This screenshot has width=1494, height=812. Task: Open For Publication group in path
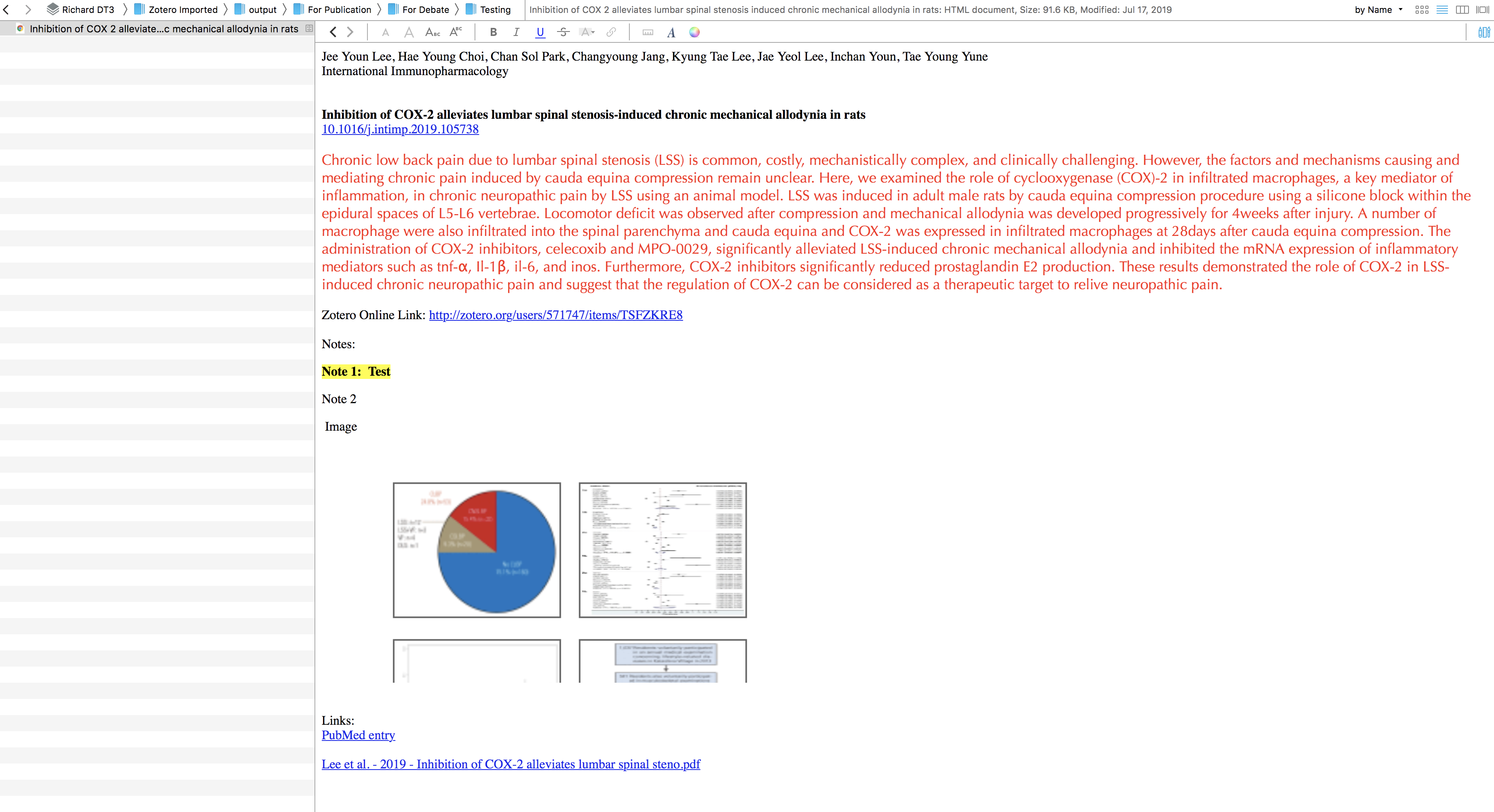coord(332,10)
